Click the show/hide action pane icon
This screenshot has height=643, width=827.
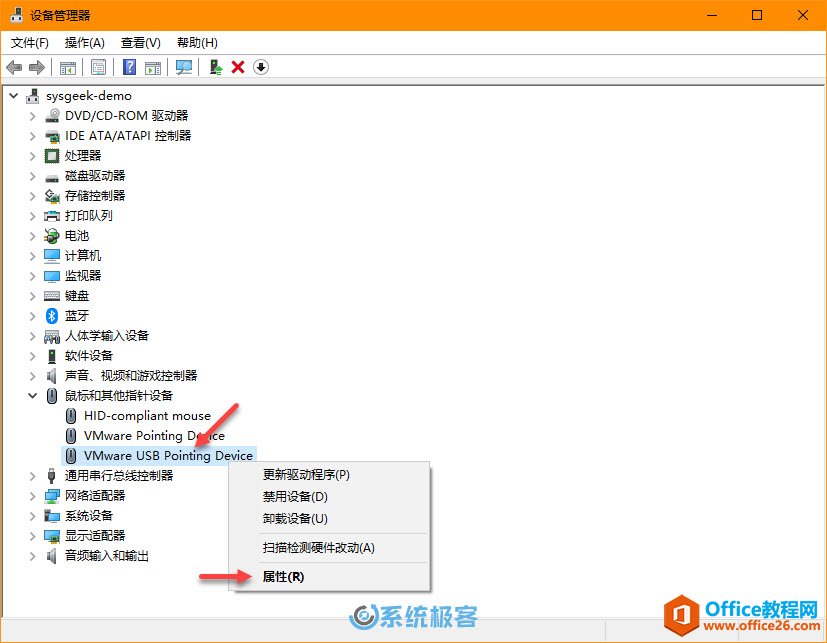153,67
